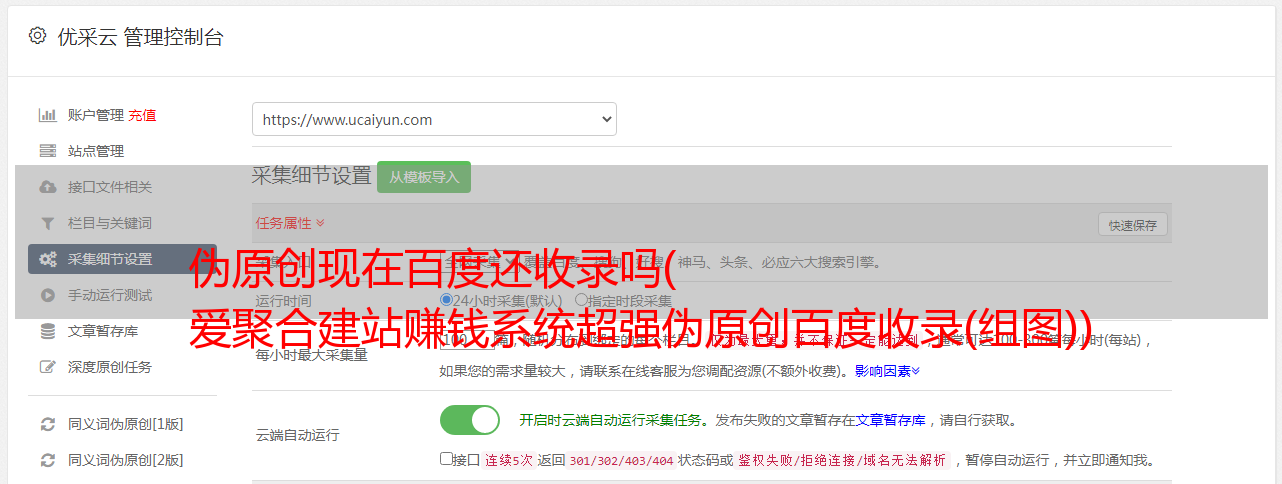Open the blue 文章暂存库 link in the description
This screenshot has width=1282, height=484.
pos(890,420)
